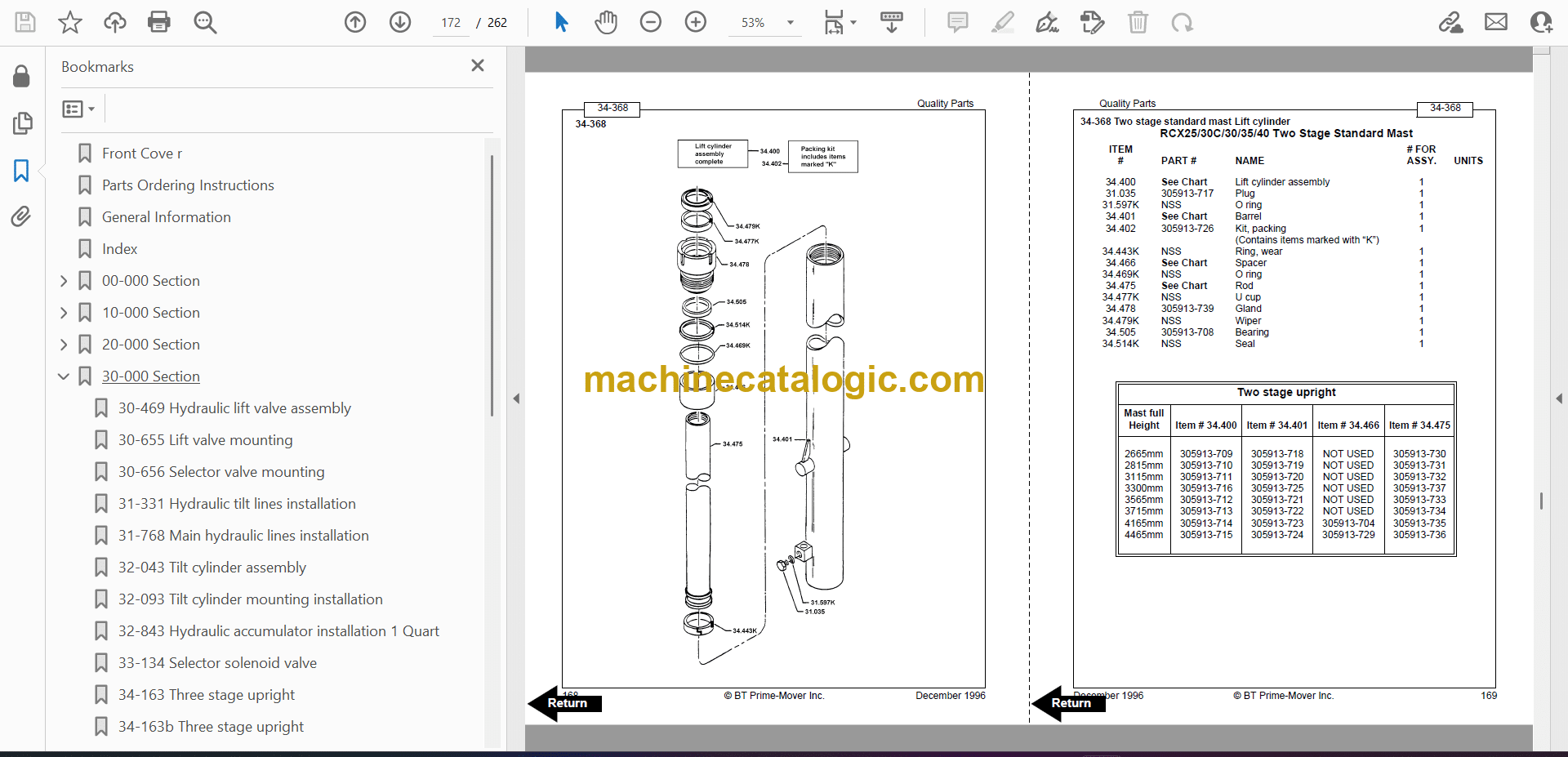This screenshot has width=1568, height=757.
Task: Open the zoom level dropdown
Action: (x=790, y=23)
